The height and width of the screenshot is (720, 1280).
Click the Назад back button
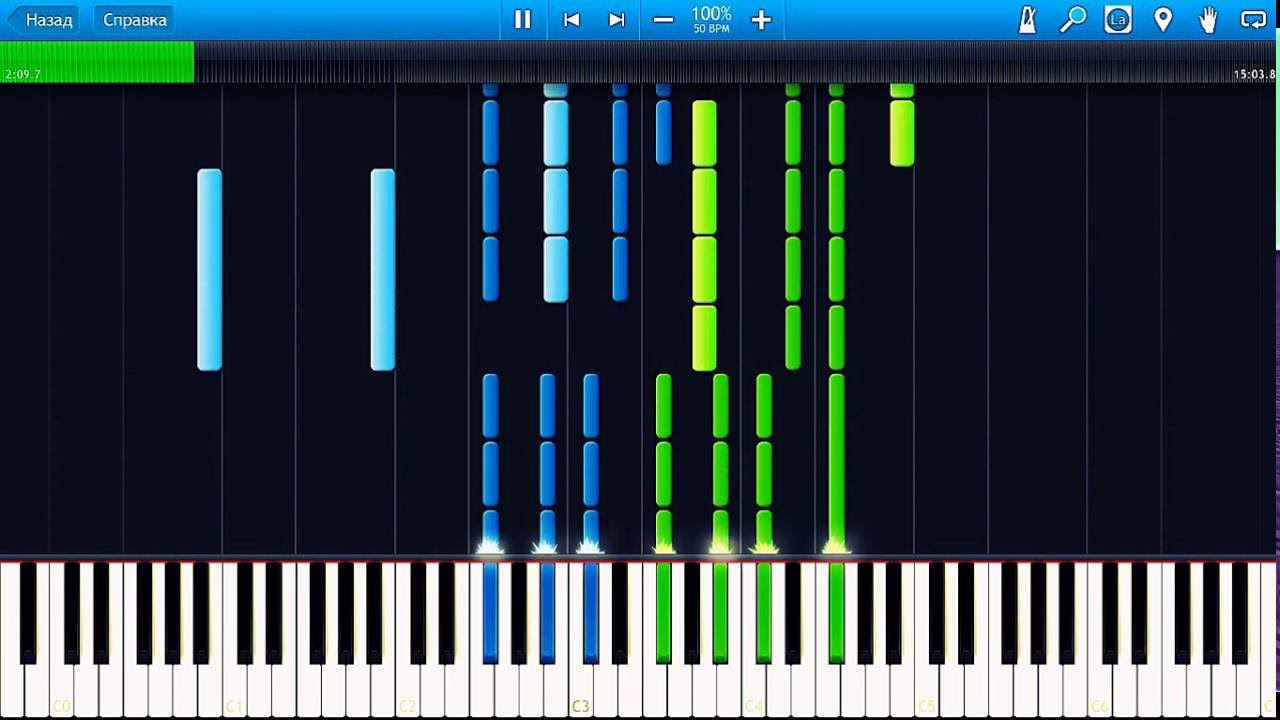(x=43, y=19)
